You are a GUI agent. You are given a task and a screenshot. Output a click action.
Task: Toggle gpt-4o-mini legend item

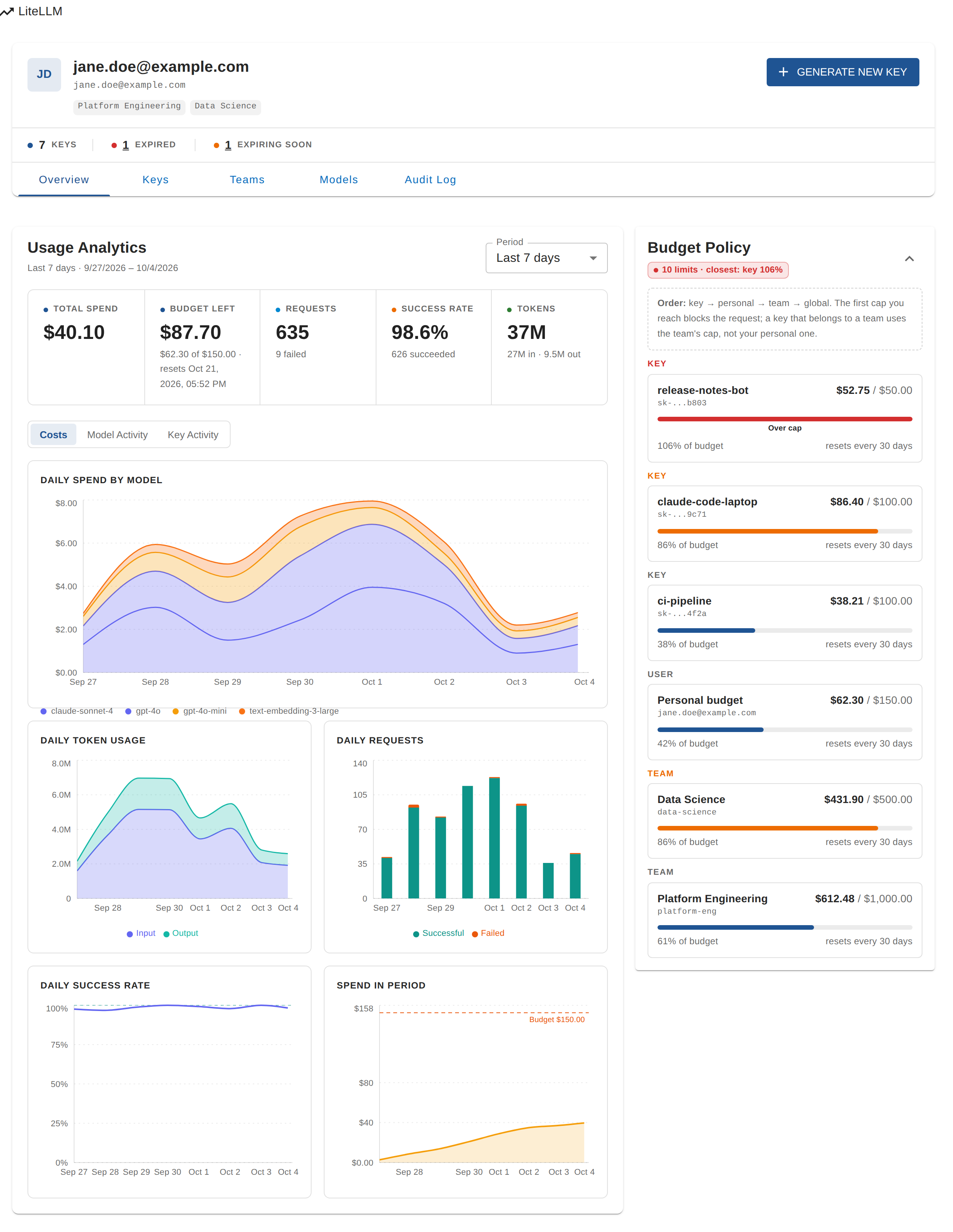pos(200,711)
